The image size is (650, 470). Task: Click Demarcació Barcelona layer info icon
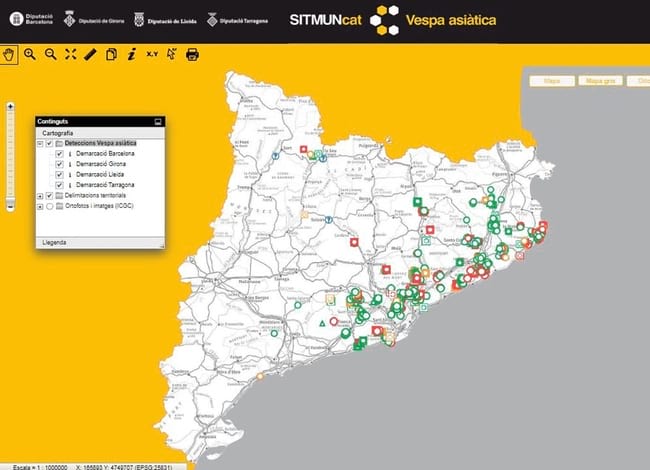[x=70, y=154]
